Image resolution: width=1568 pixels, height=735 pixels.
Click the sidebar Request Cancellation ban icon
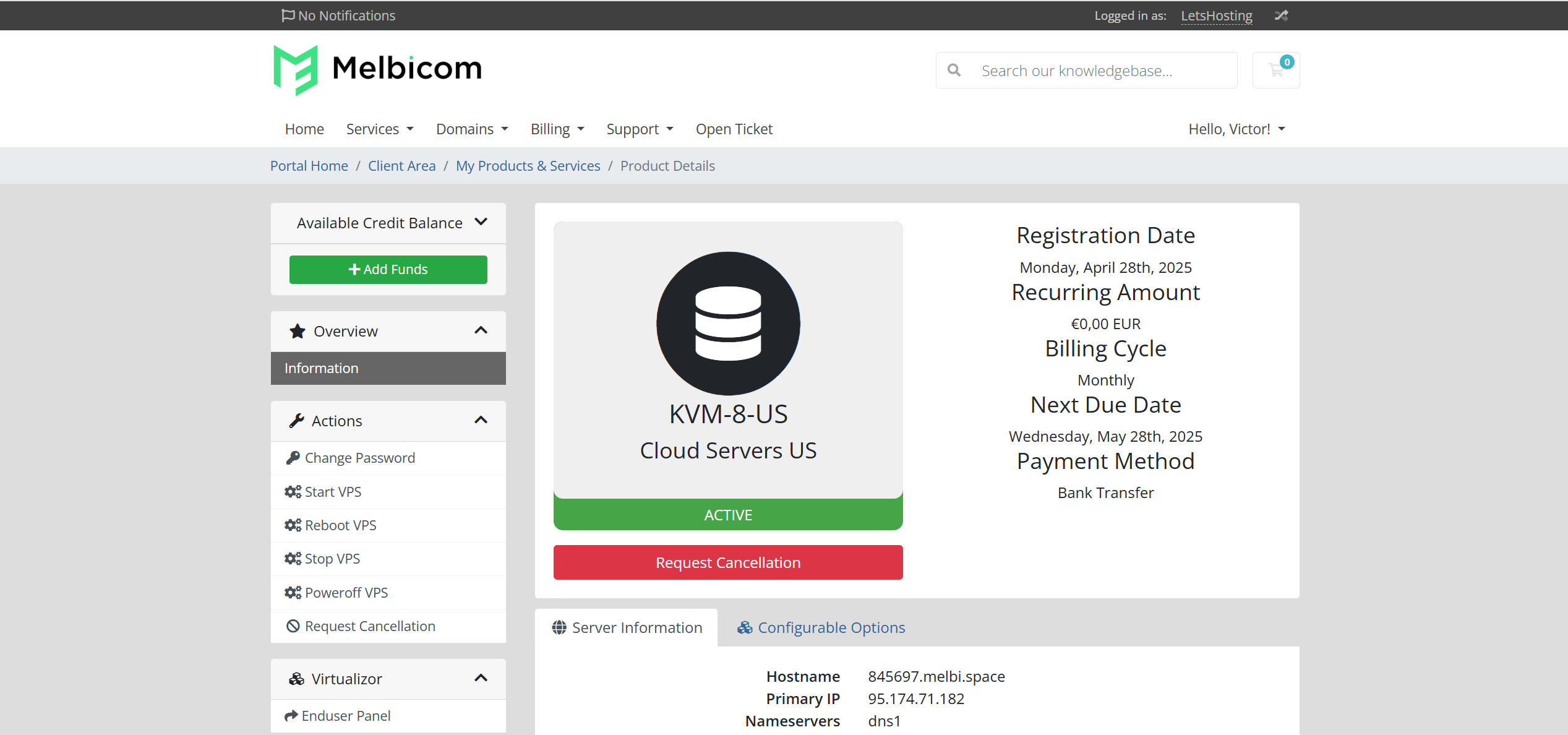tap(293, 626)
